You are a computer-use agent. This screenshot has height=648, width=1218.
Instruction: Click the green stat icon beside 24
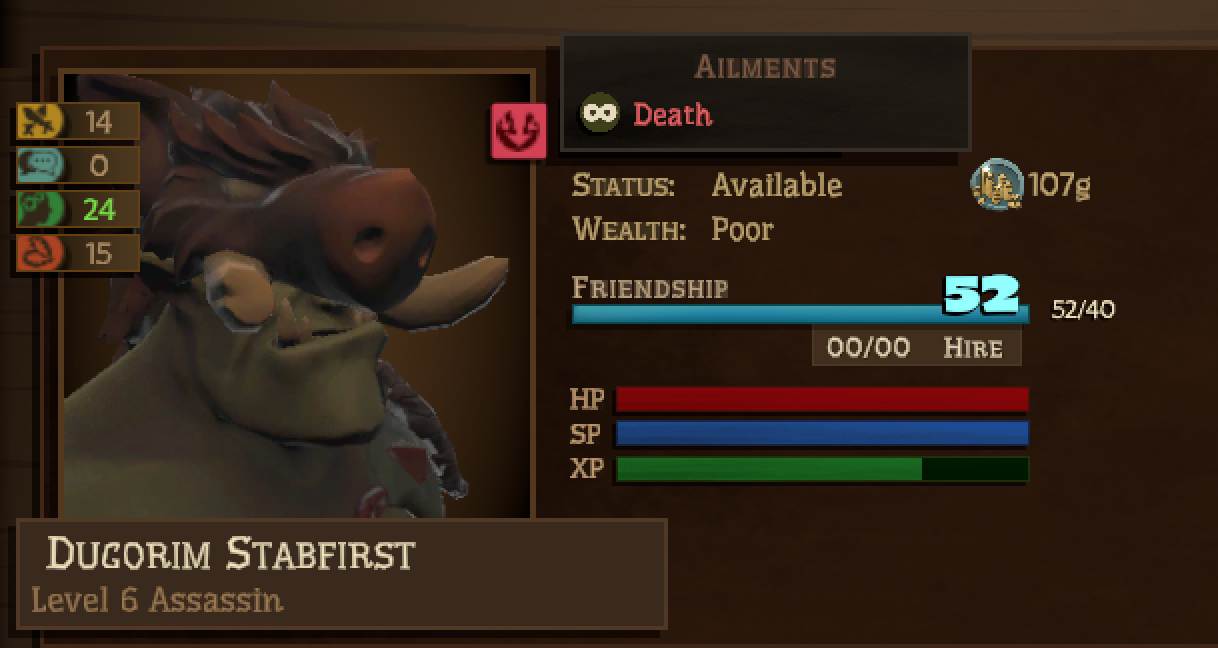click(x=41, y=209)
